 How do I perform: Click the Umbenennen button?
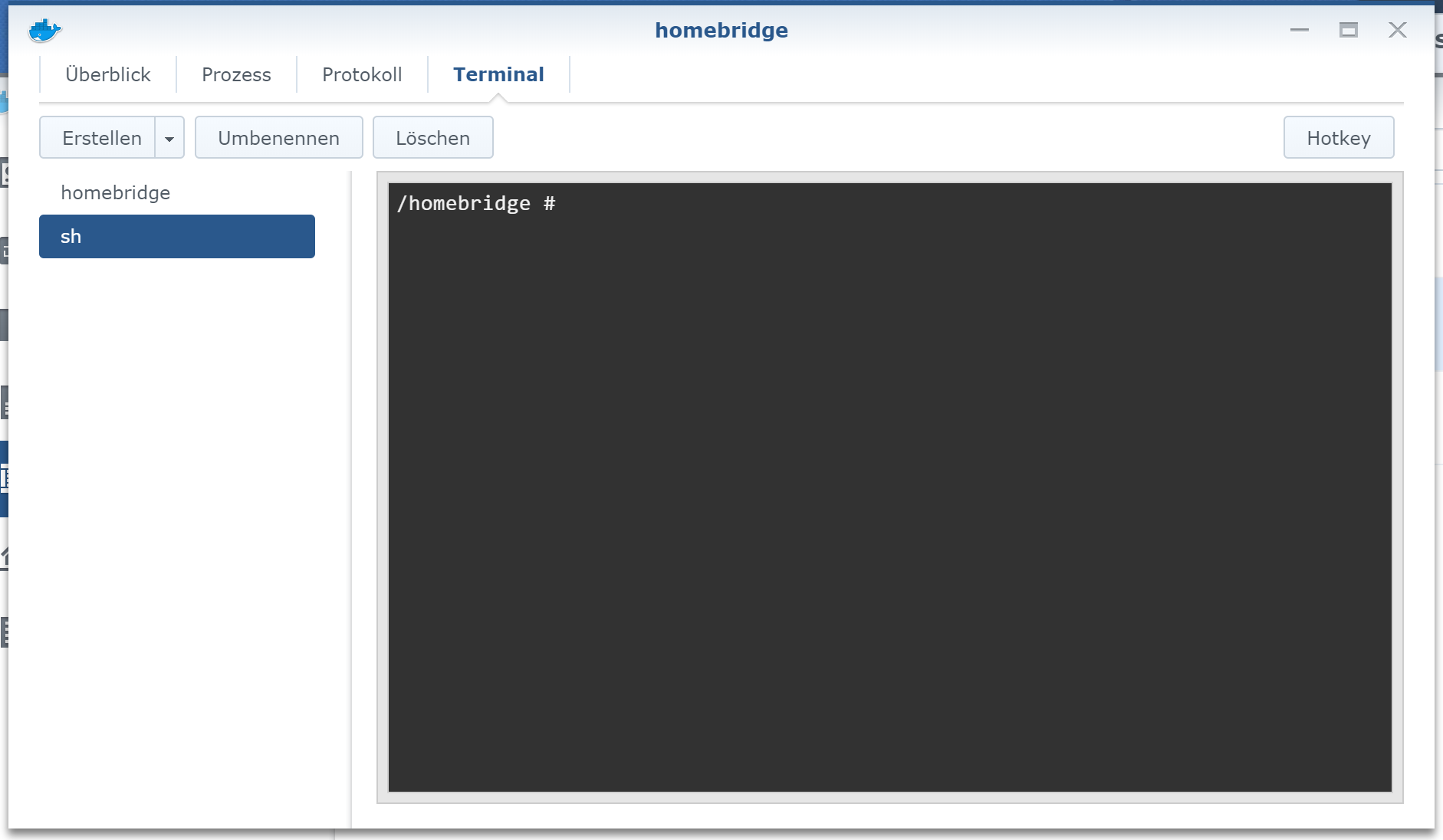278,138
